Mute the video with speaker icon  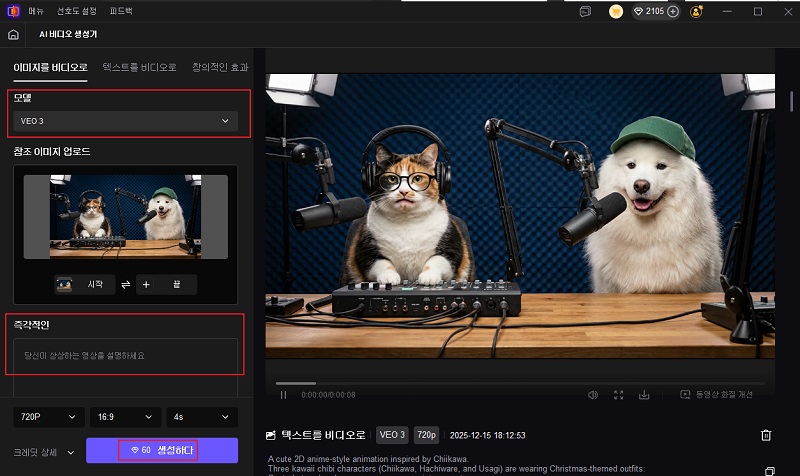[592, 395]
